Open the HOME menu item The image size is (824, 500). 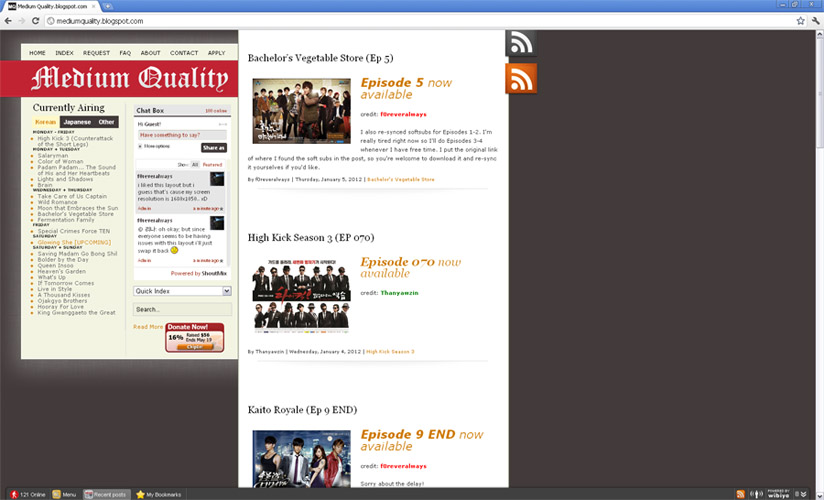[x=37, y=53]
